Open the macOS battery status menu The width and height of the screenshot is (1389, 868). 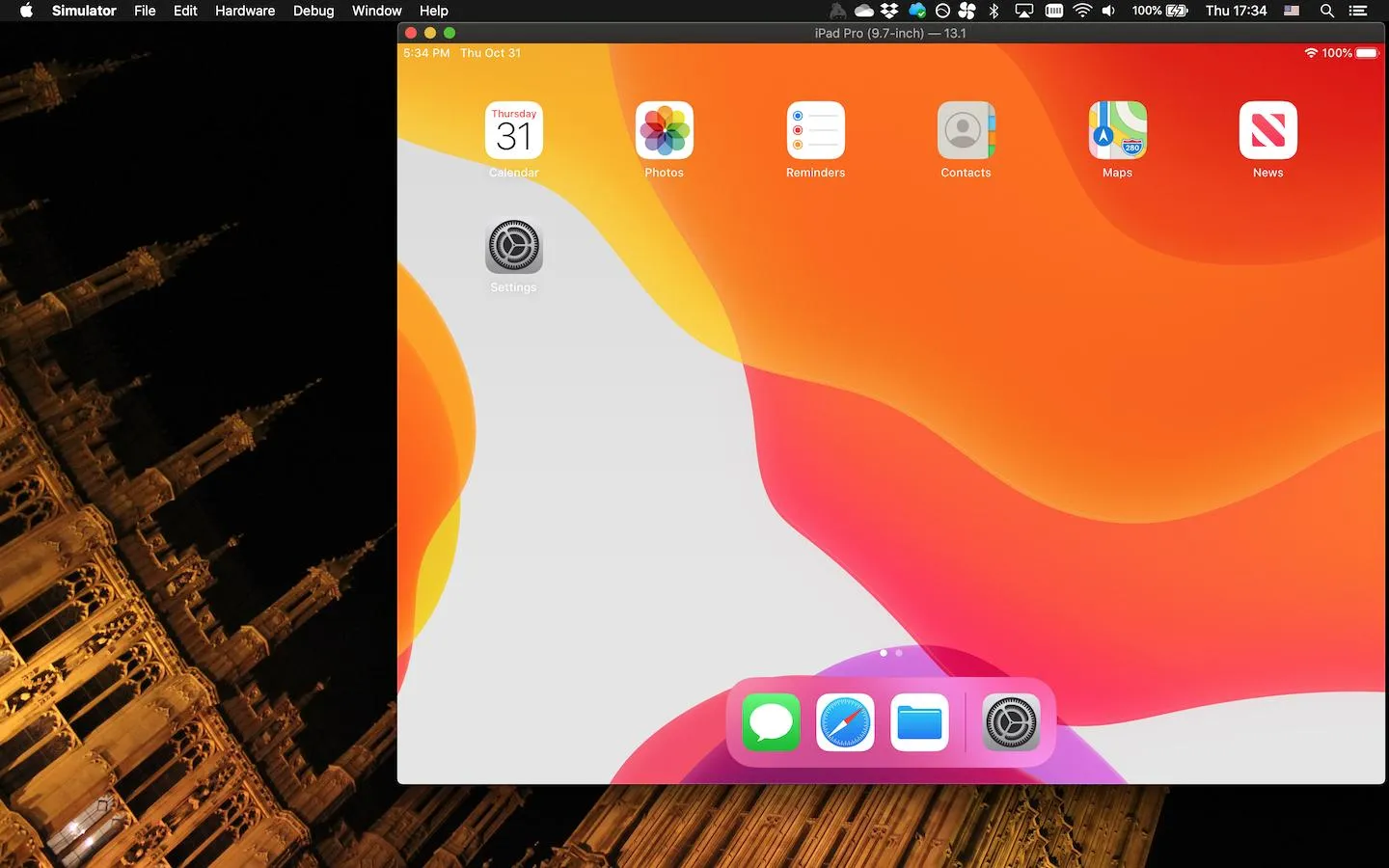(1160, 11)
